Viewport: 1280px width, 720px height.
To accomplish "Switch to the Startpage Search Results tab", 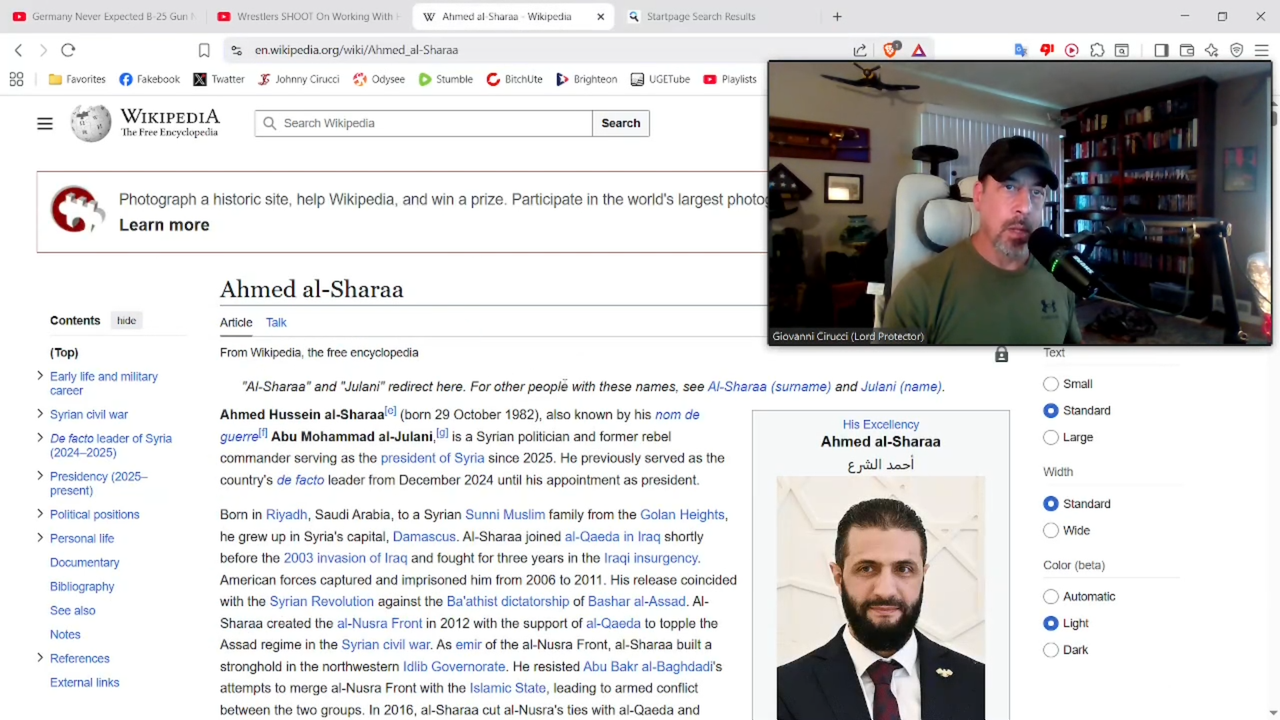I will click(701, 16).
